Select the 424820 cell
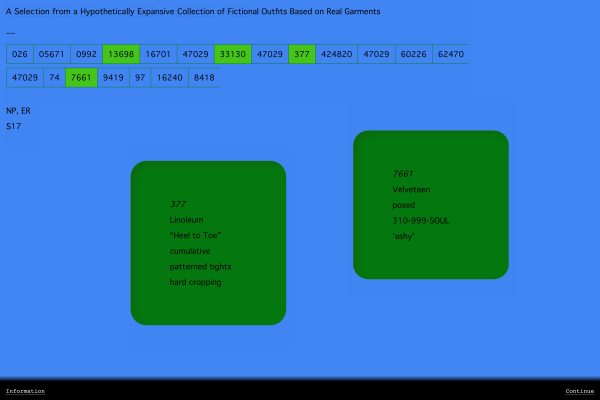This screenshot has height=400, width=600. (x=336, y=54)
